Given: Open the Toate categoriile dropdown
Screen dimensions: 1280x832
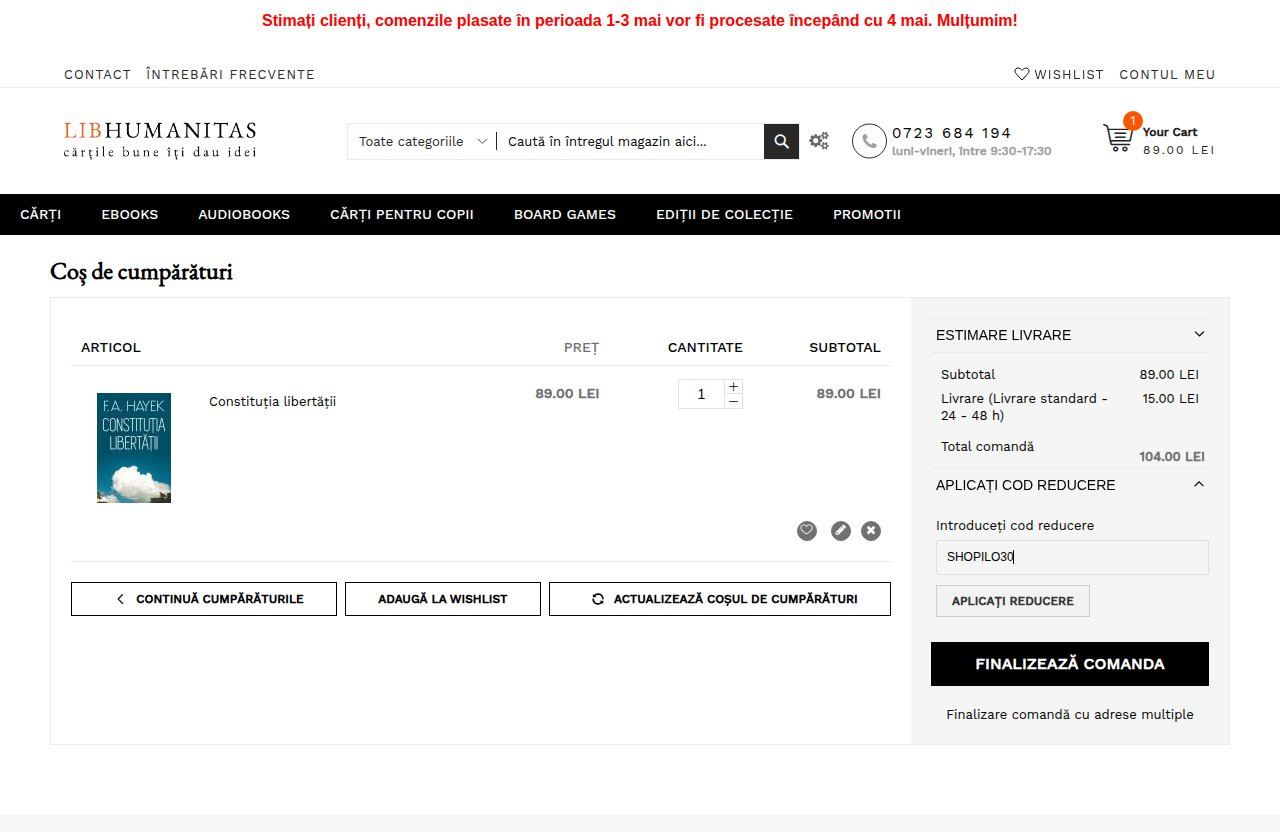Looking at the screenshot, I should click(x=422, y=141).
